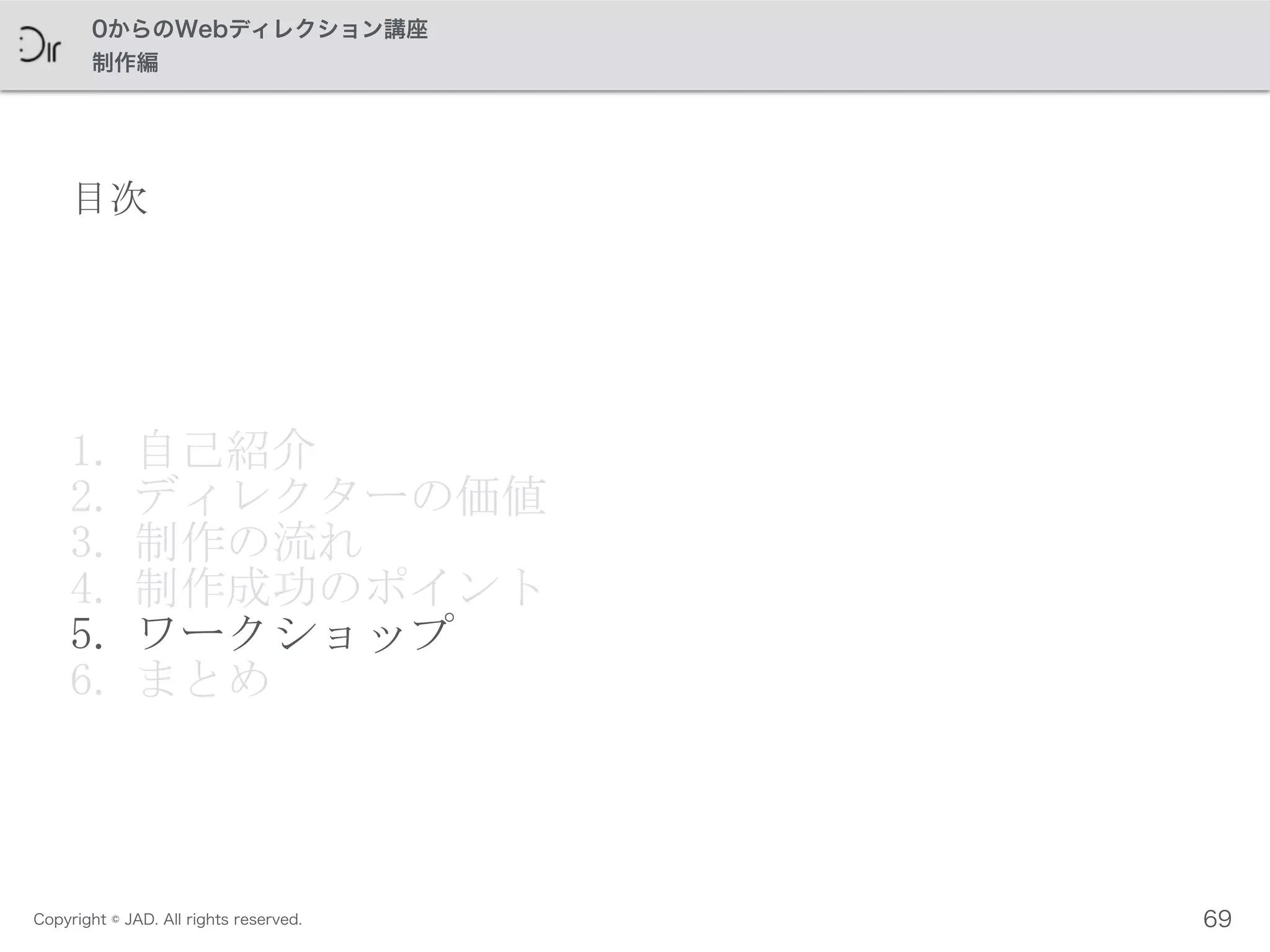Select the course title 0からのWebディレクション講座
The height and width of the screenshot is (952, 1270).
(260, 29)
